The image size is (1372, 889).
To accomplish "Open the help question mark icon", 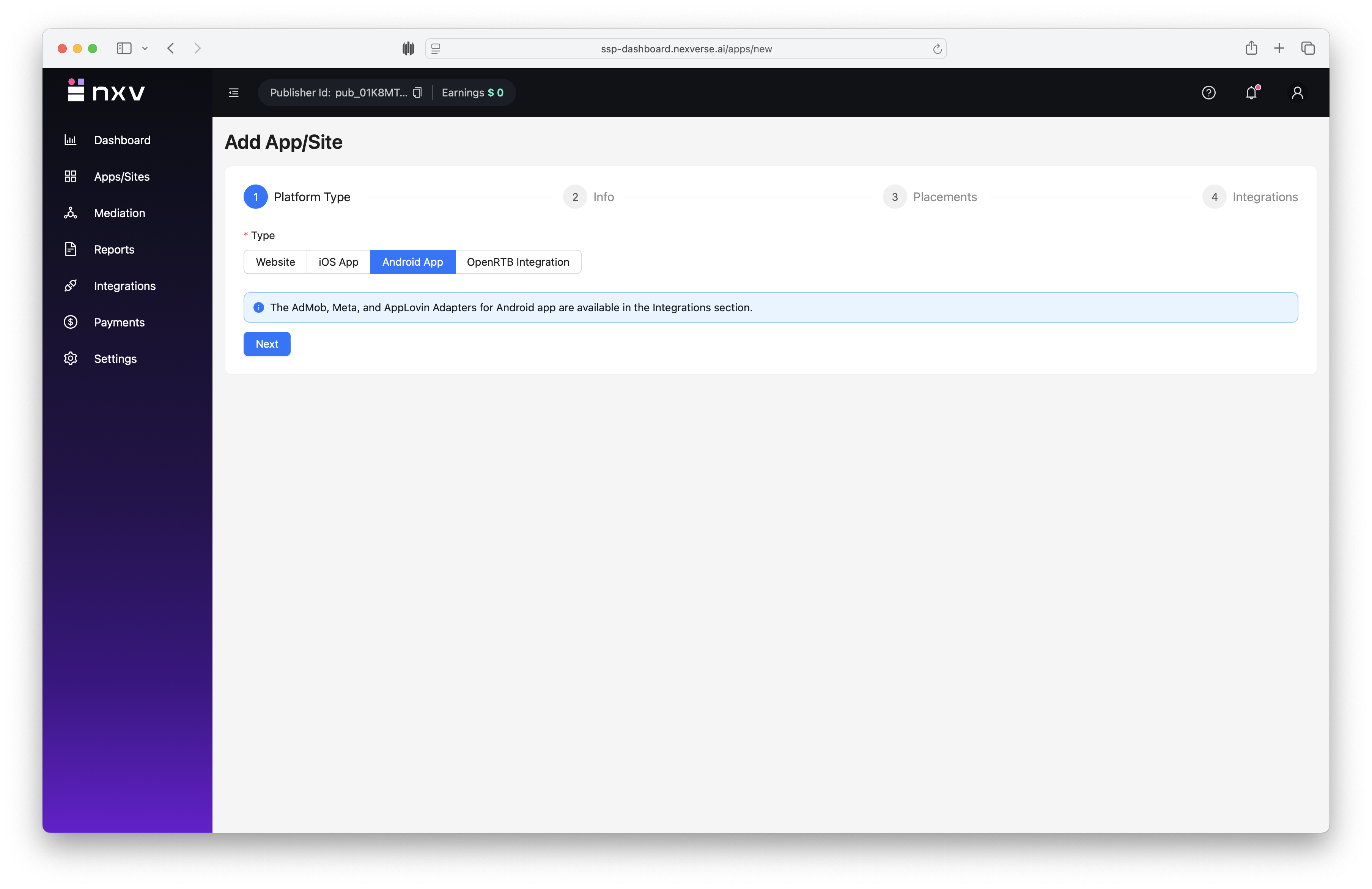I will pyautogui.click(x=1209, y=92).
